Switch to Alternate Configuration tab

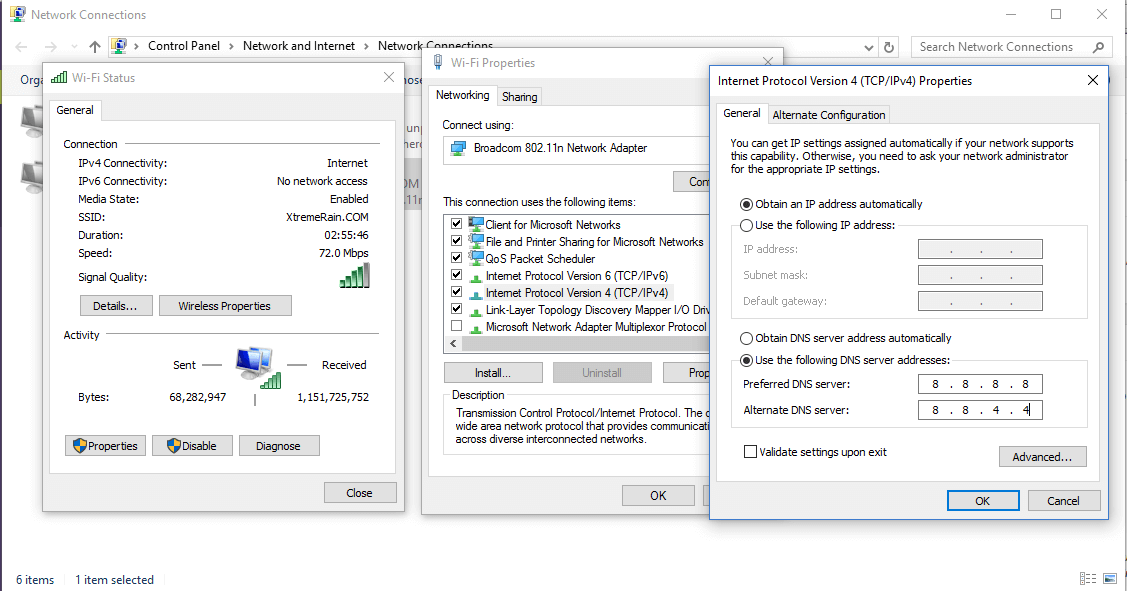(x=829, y=115)
